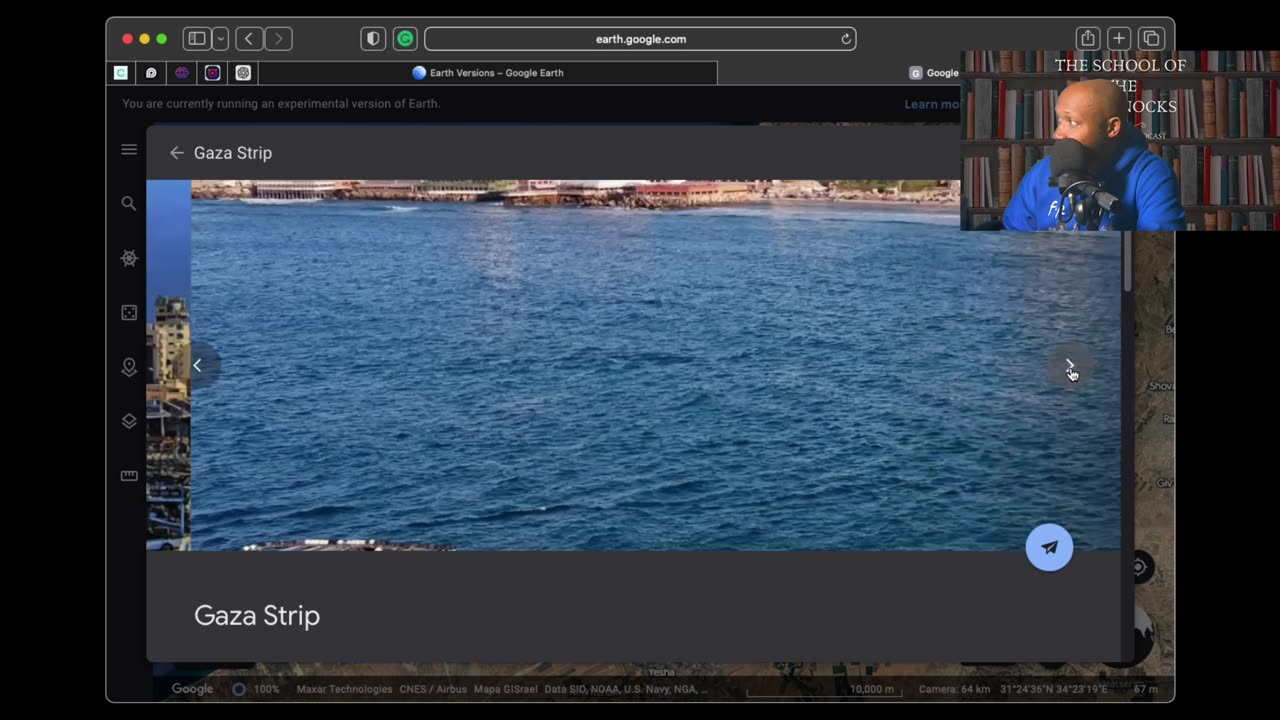The width and height of the screenshot is (1280, 720).
Task: Click My Location target icon on map
Action: pos(1139,568)
